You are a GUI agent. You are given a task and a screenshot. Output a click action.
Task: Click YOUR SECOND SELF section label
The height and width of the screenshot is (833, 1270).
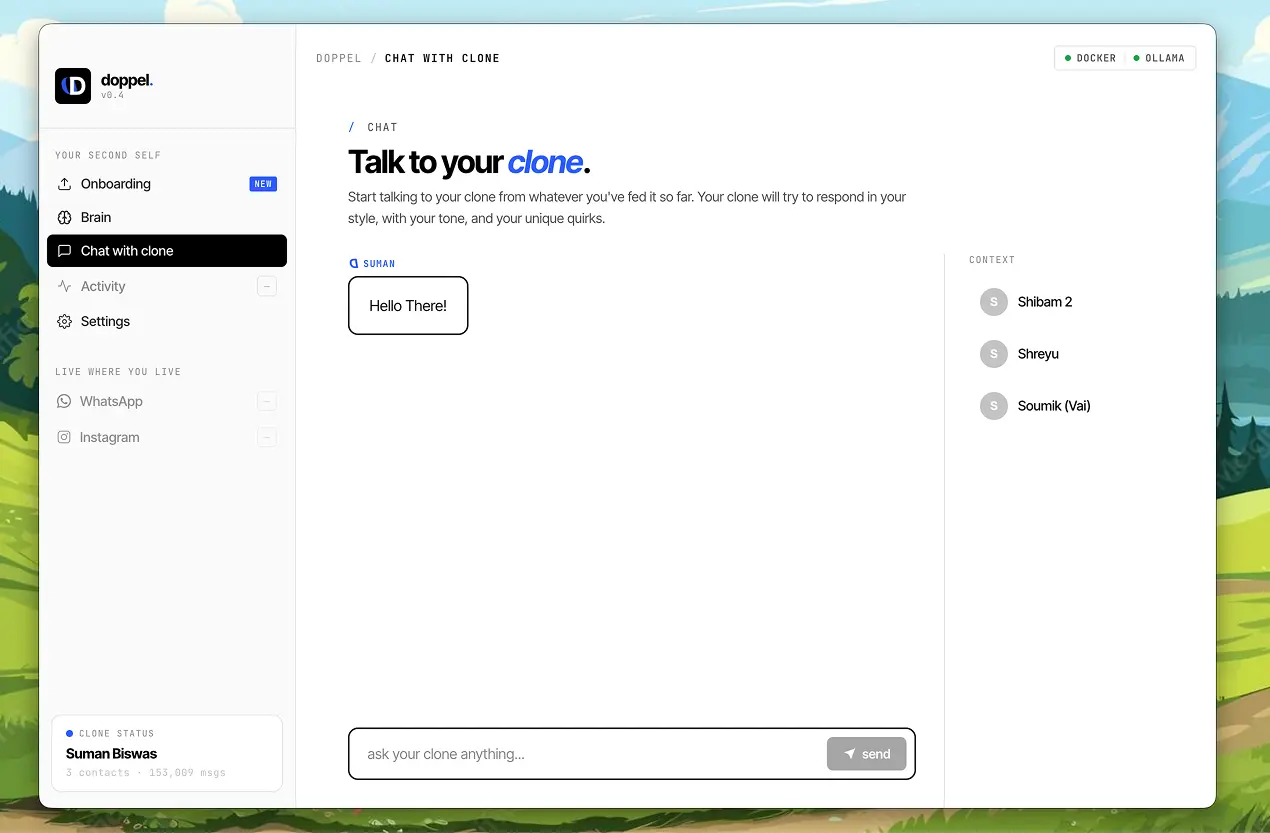point(108,155)
